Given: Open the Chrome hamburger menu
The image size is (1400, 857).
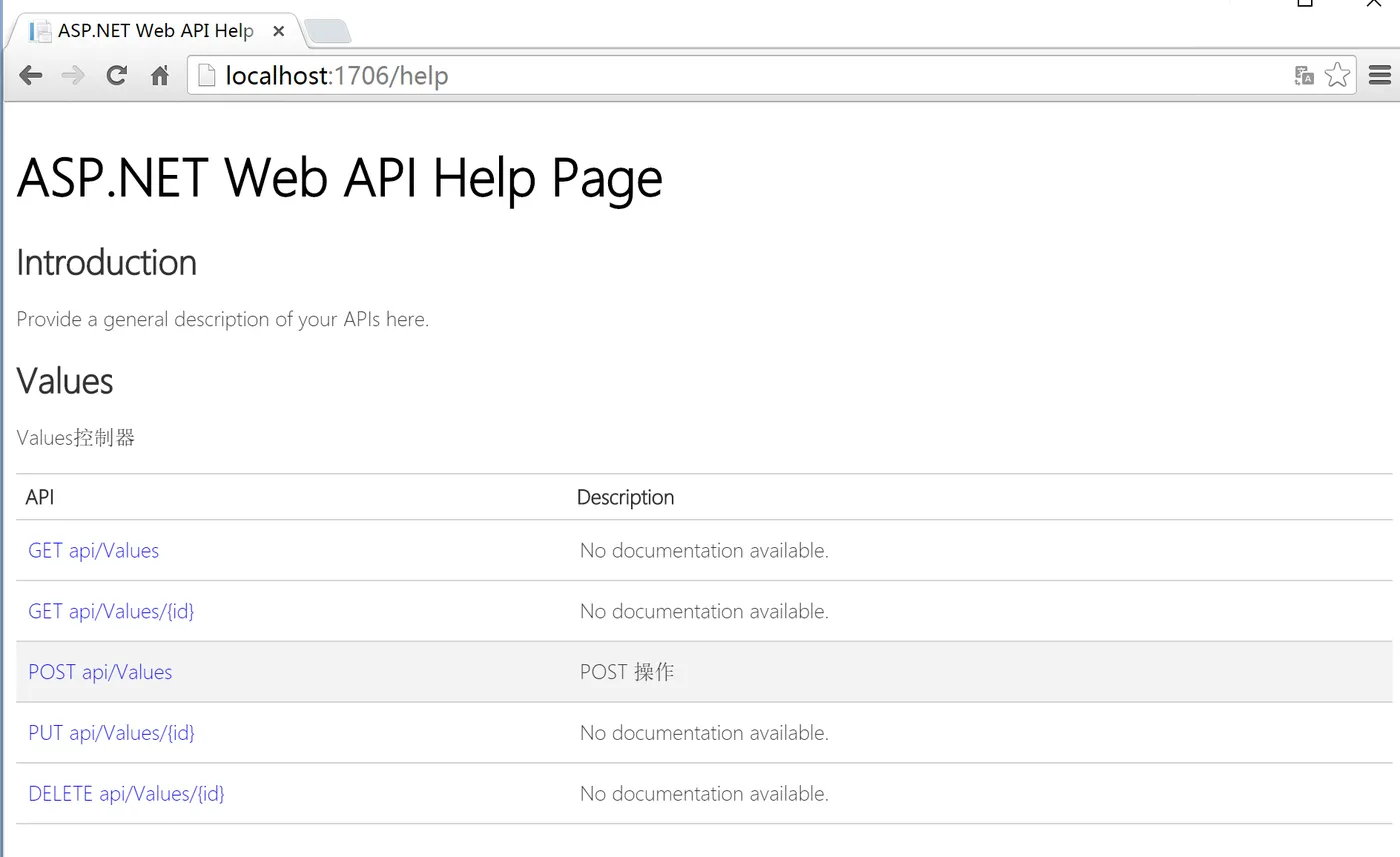Looking at the screenshot, I should [x=1380, y=75].
